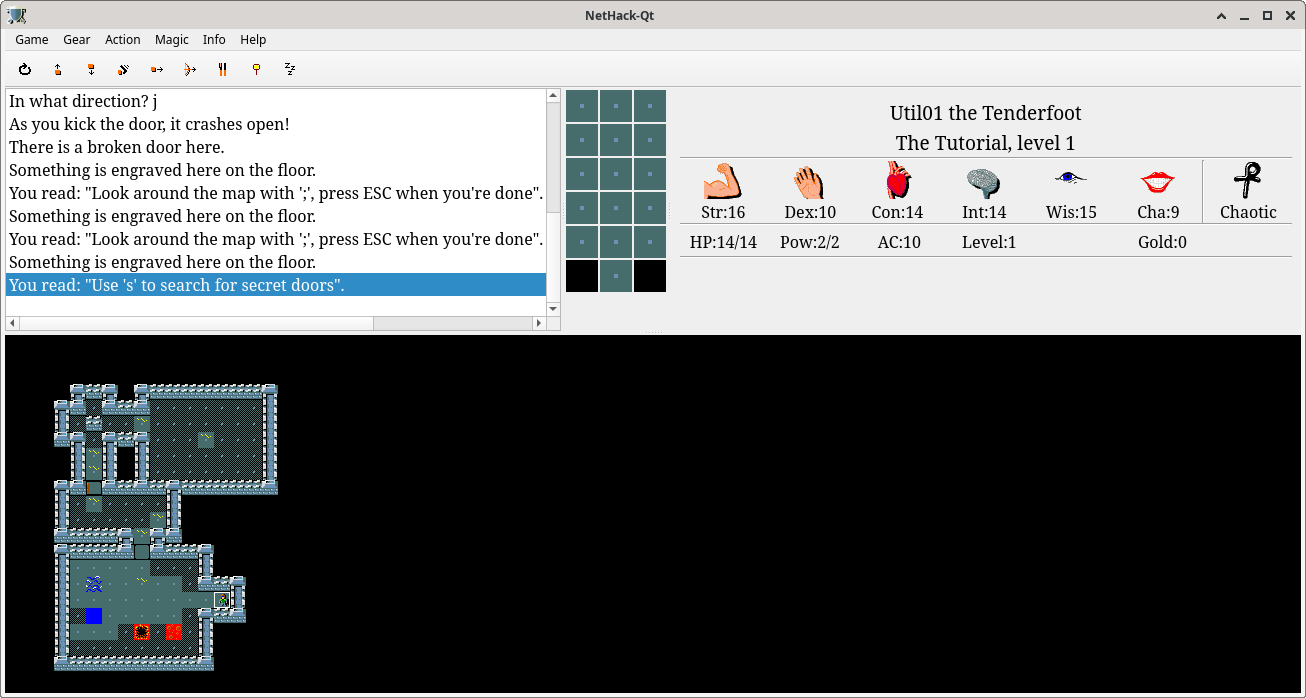Click the AC:10 status value
This screenshot has height=698, width=1306.
coord(898,242)
